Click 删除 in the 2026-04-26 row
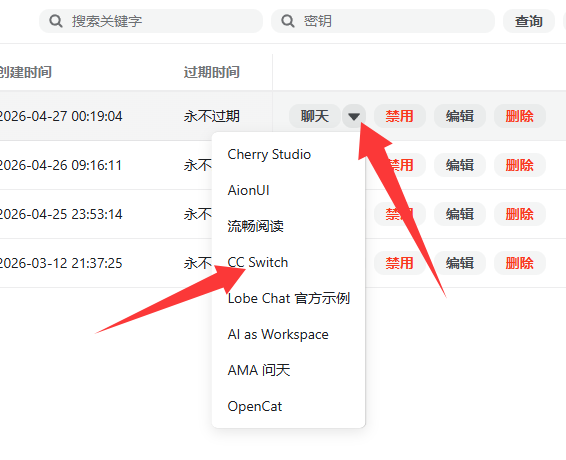This screenshot has height=460, width=566. [519, 165]
